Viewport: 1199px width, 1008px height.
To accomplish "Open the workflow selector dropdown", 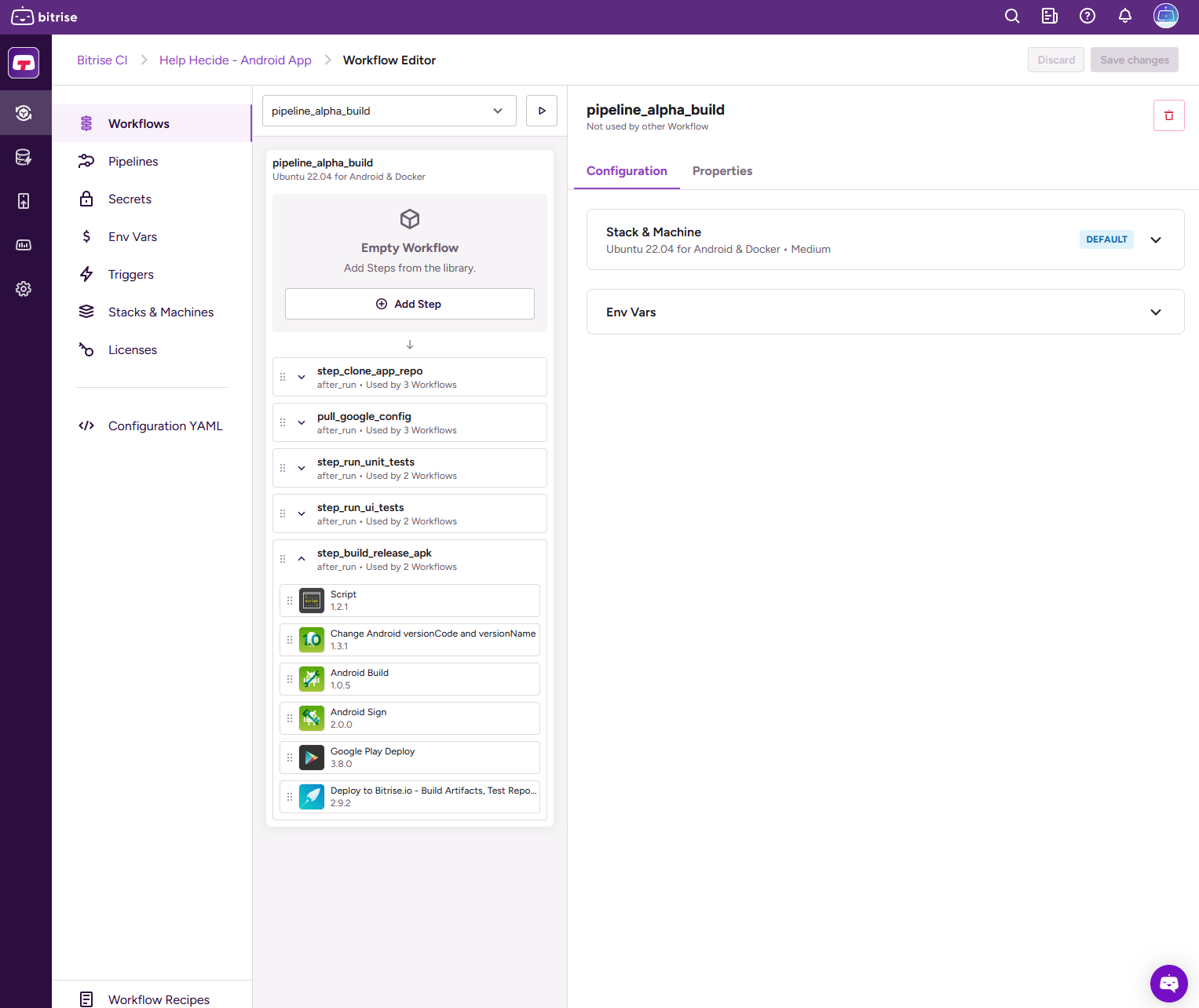I will (389, 111).
